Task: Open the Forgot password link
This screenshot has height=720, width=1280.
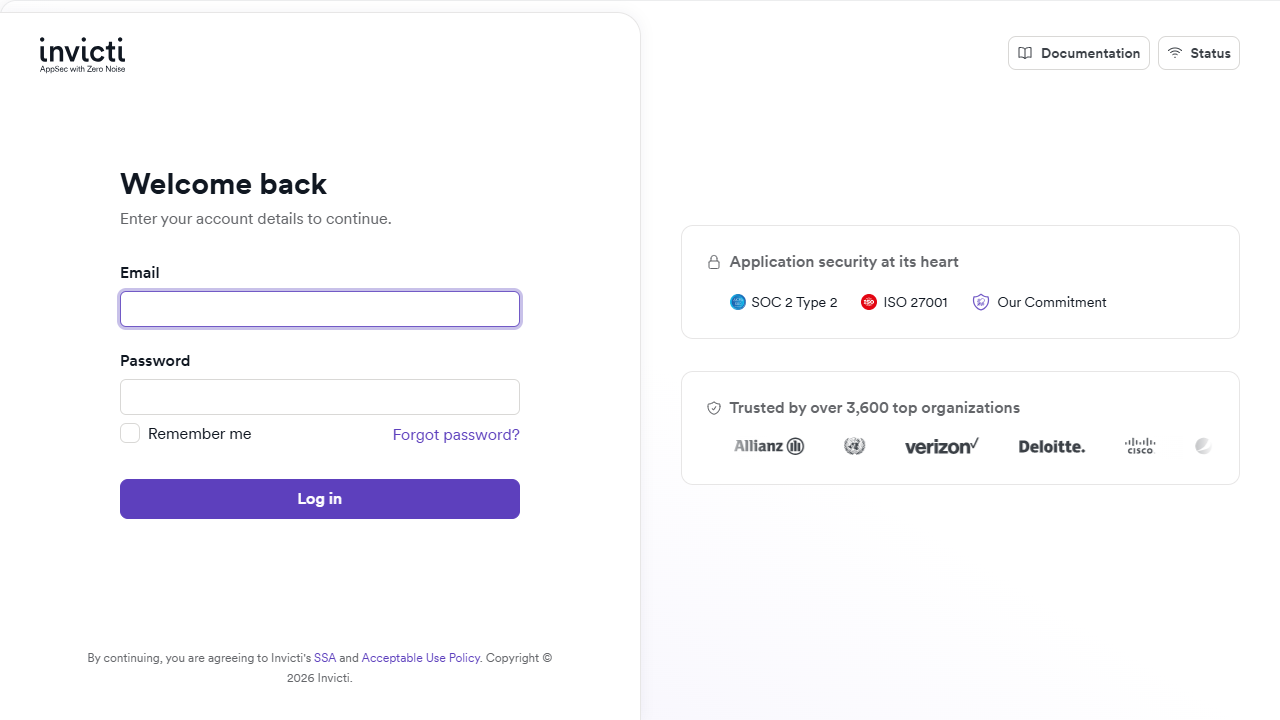Action: [x=456, y=434]
